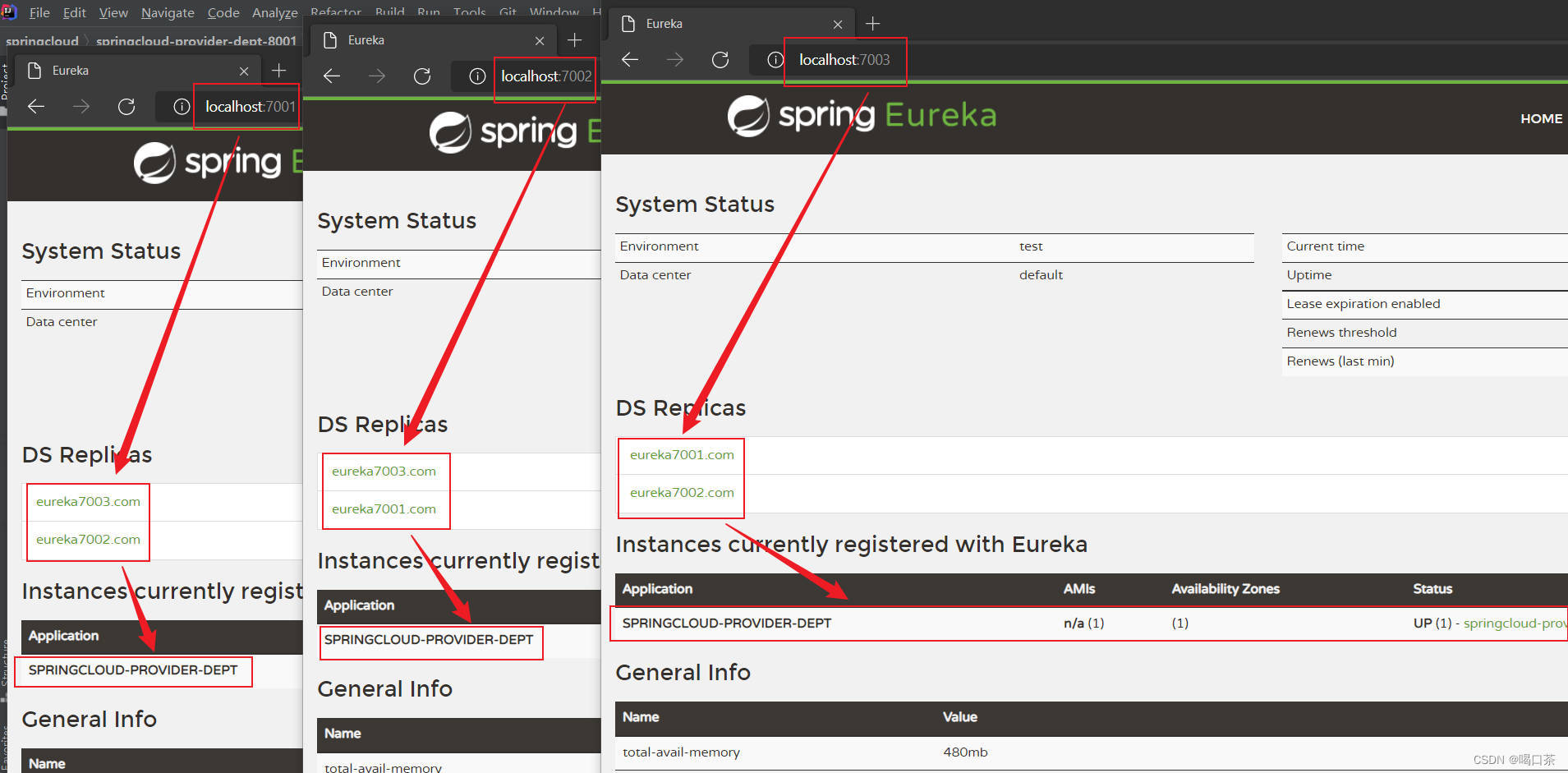Click site info icon beside localhost:7003 address

click(x=775, y=60)
